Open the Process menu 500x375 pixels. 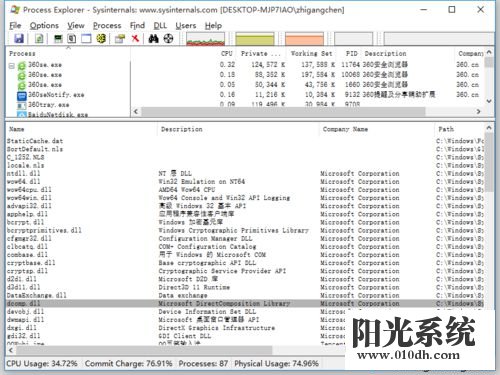click(x=107, y=26)
